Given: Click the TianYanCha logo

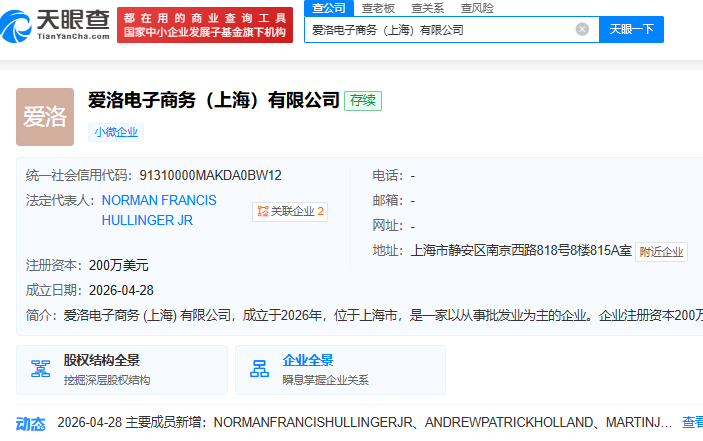Looking at the screenshot, I should 55,26.
